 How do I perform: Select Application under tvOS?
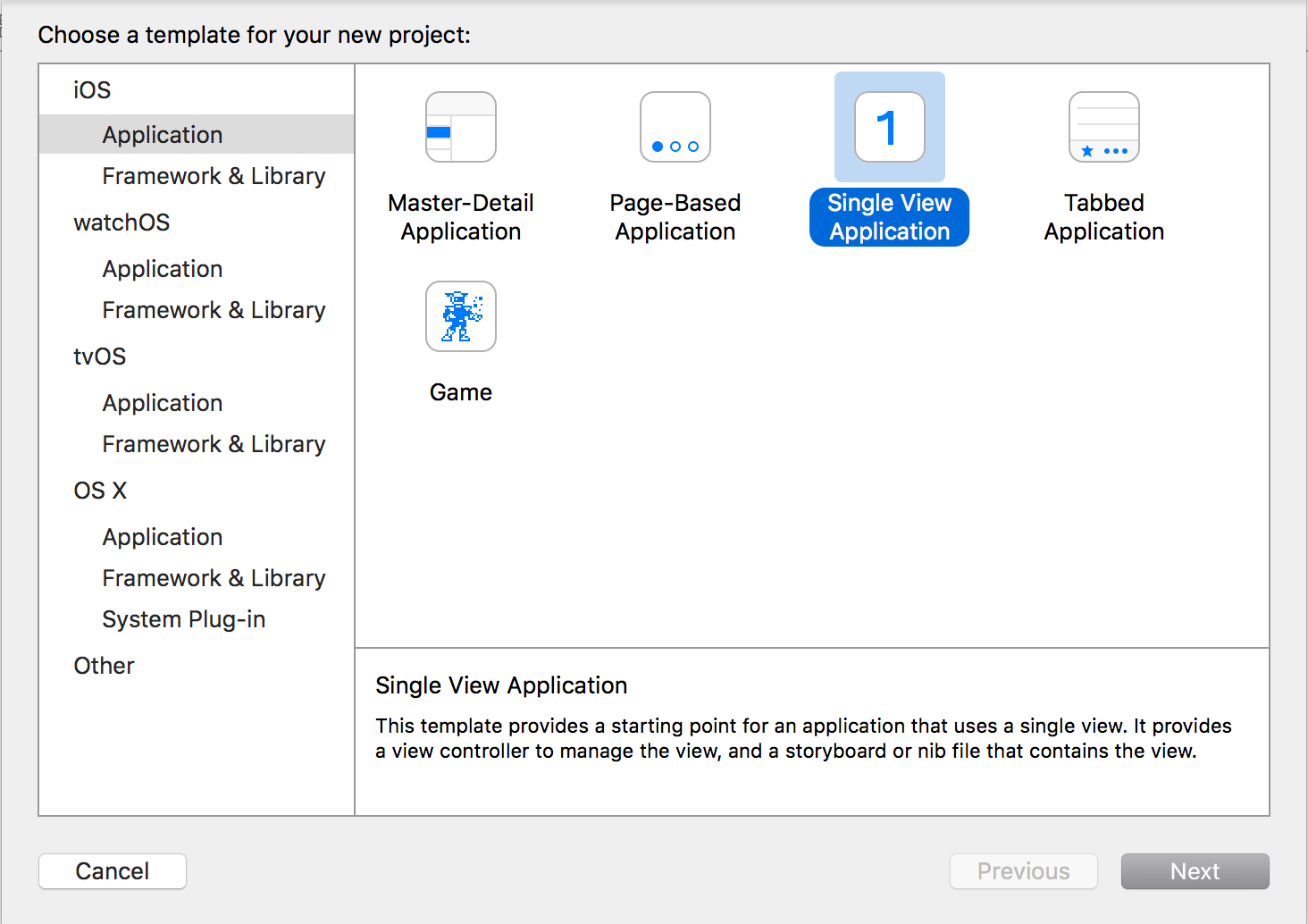click(x=163, y=403)
